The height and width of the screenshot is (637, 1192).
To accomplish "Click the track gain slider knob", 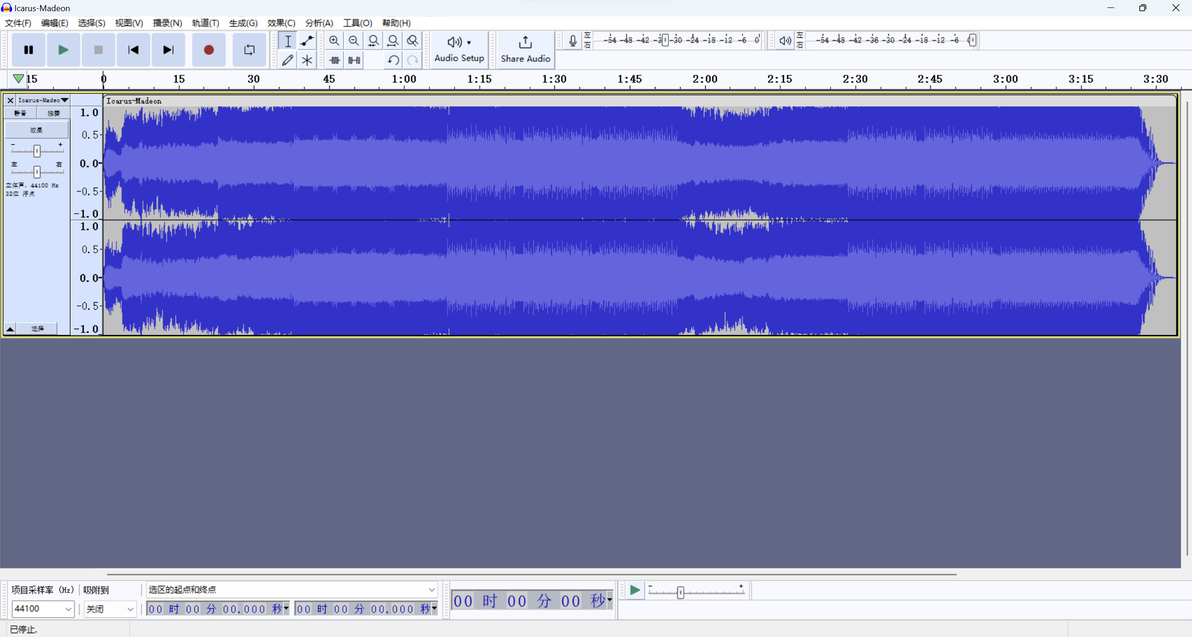I will coord(36,151).
